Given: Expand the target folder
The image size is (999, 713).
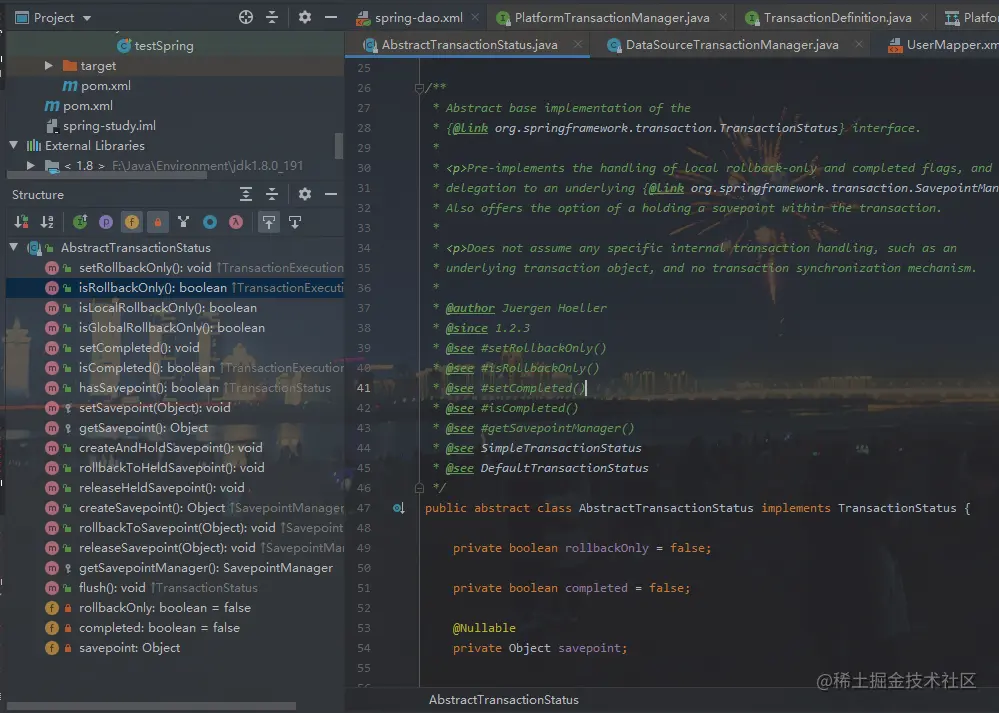Looking at the screenshot, I should click(48, 66).
